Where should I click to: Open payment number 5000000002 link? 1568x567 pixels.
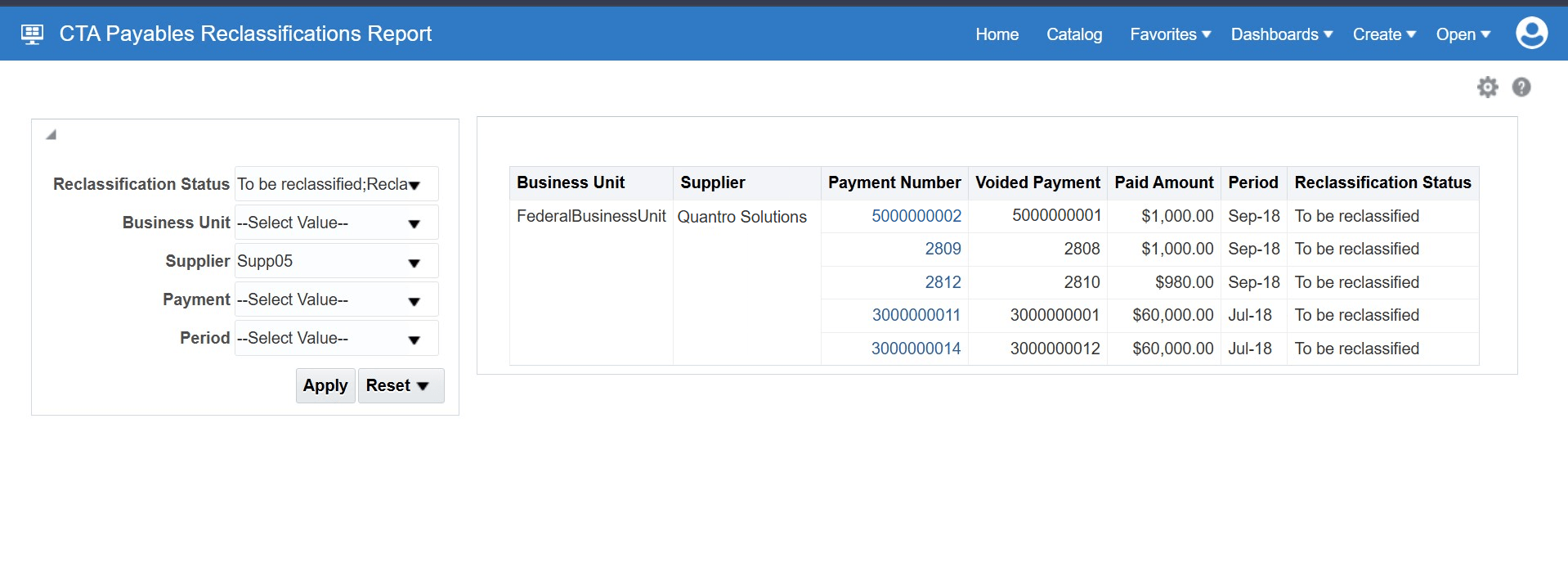(x=916, y=216)
